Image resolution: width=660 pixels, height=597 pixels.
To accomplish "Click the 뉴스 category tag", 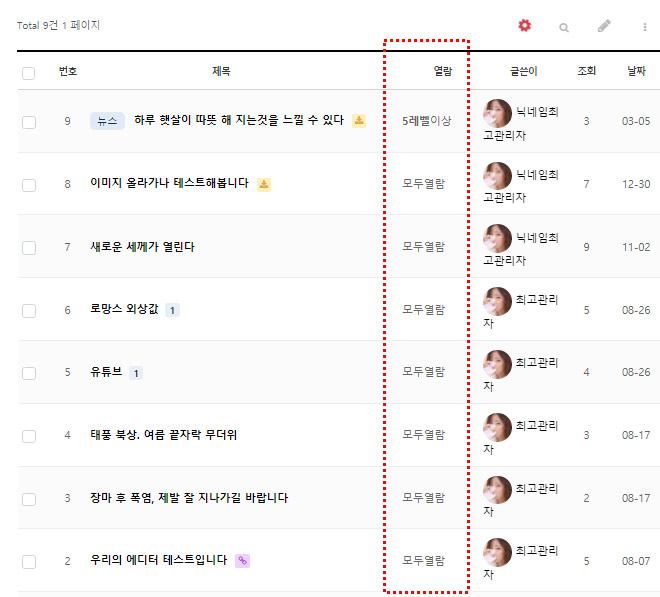I will [x=107, y=121].
